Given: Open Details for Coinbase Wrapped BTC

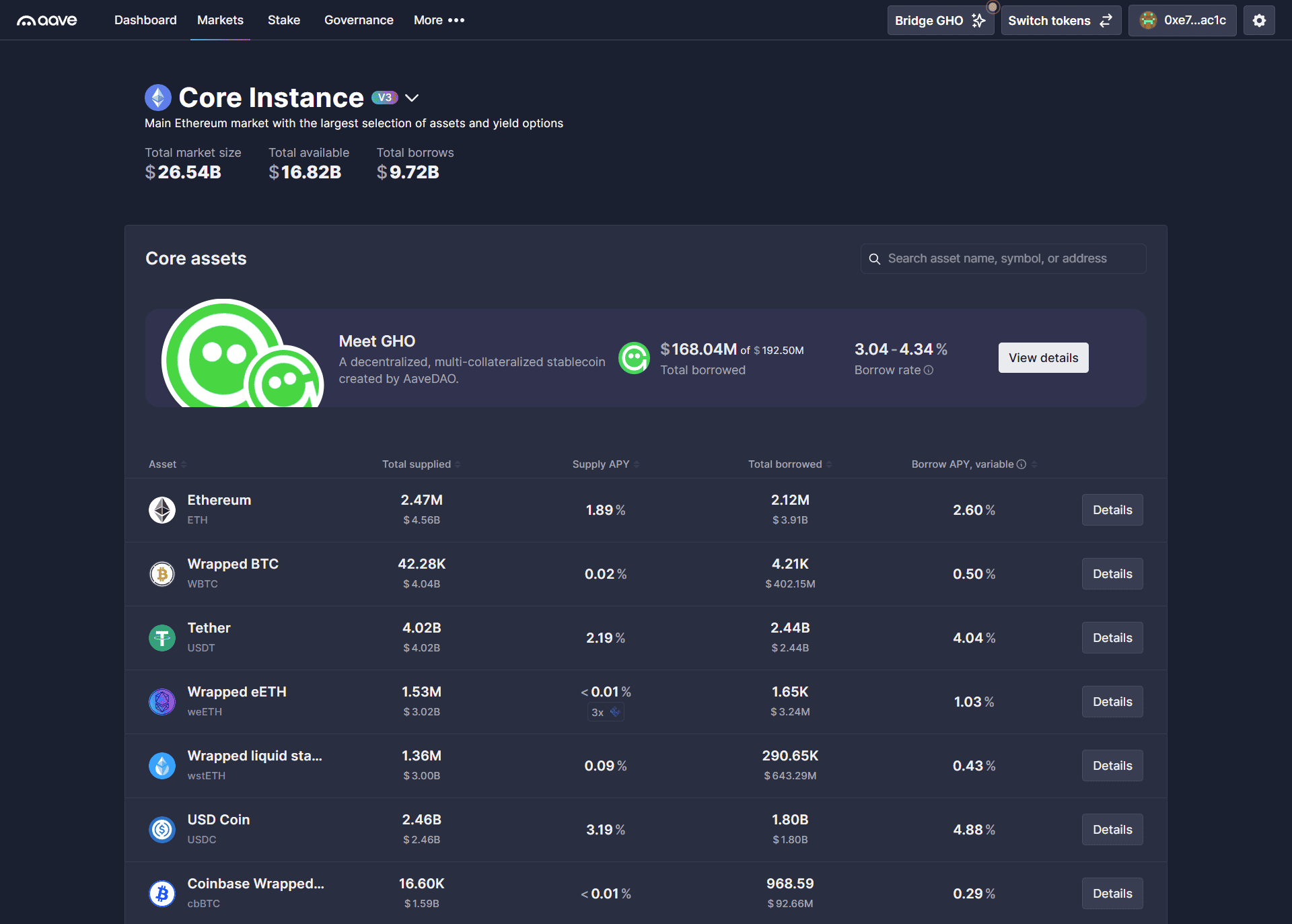Looking at the screenshot, I should [1112, 894].
